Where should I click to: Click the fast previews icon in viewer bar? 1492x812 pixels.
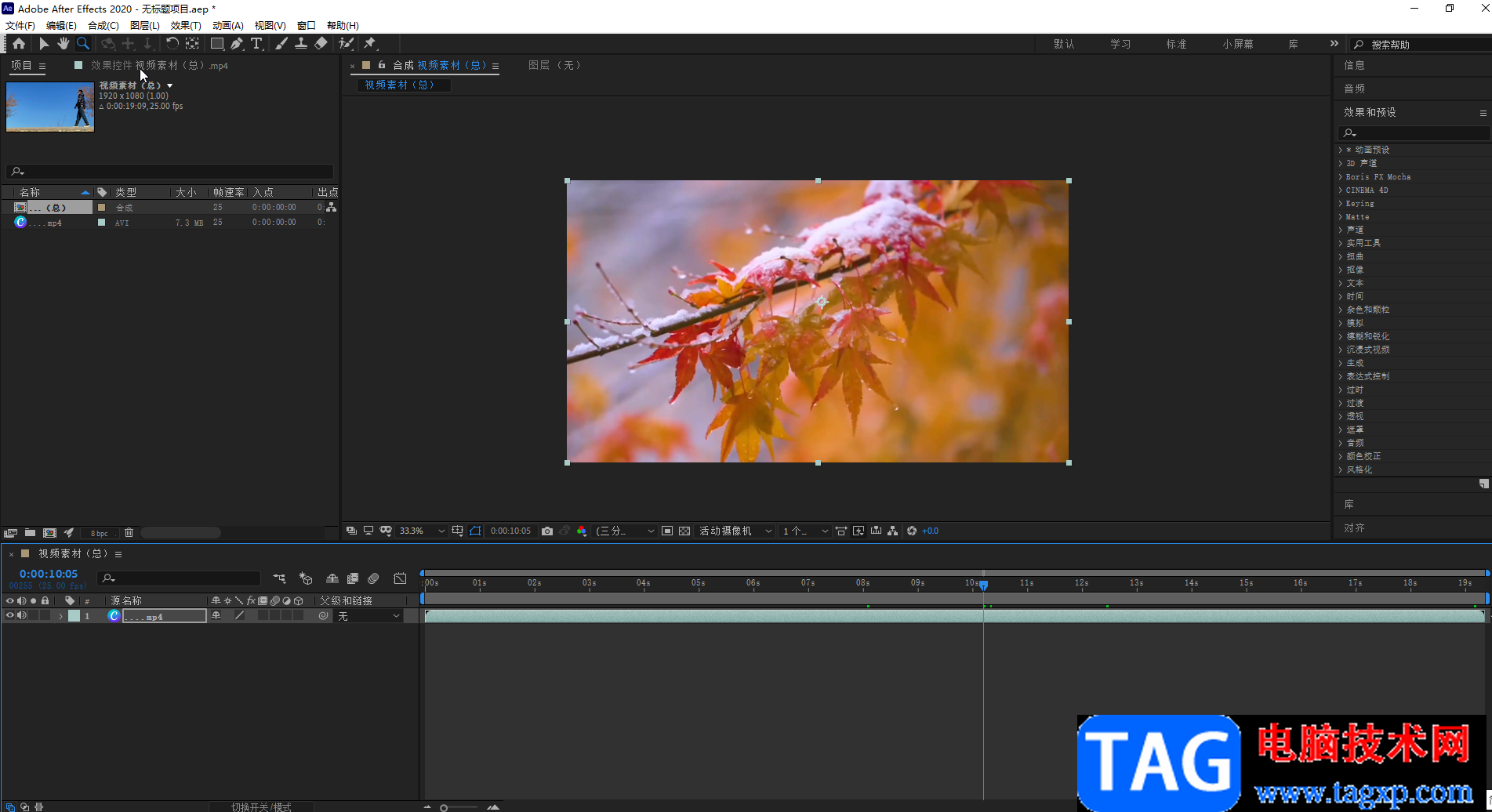(859, 531)
